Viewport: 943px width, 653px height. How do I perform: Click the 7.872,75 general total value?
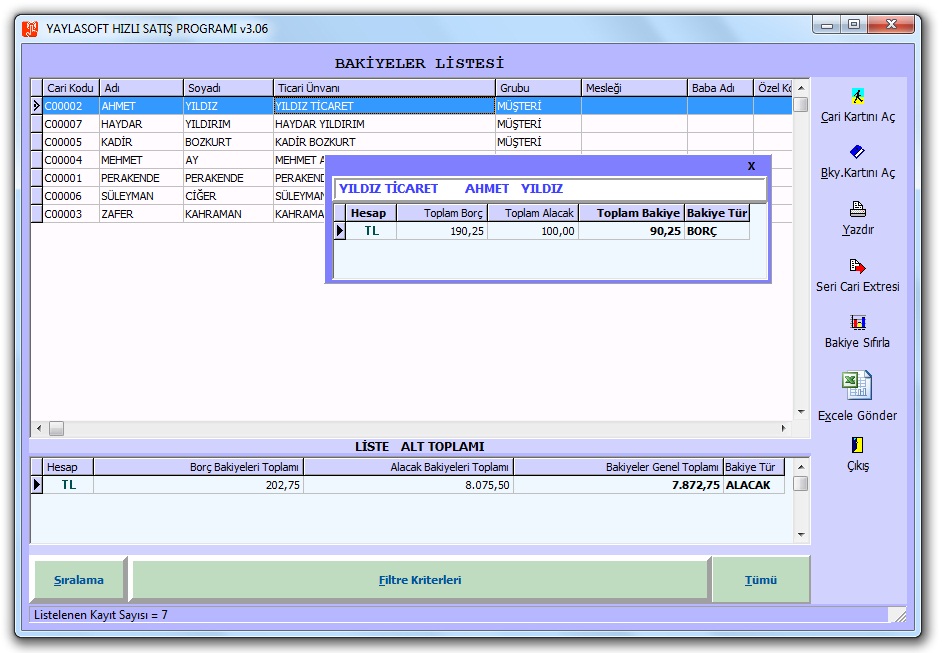coord(618,485)
